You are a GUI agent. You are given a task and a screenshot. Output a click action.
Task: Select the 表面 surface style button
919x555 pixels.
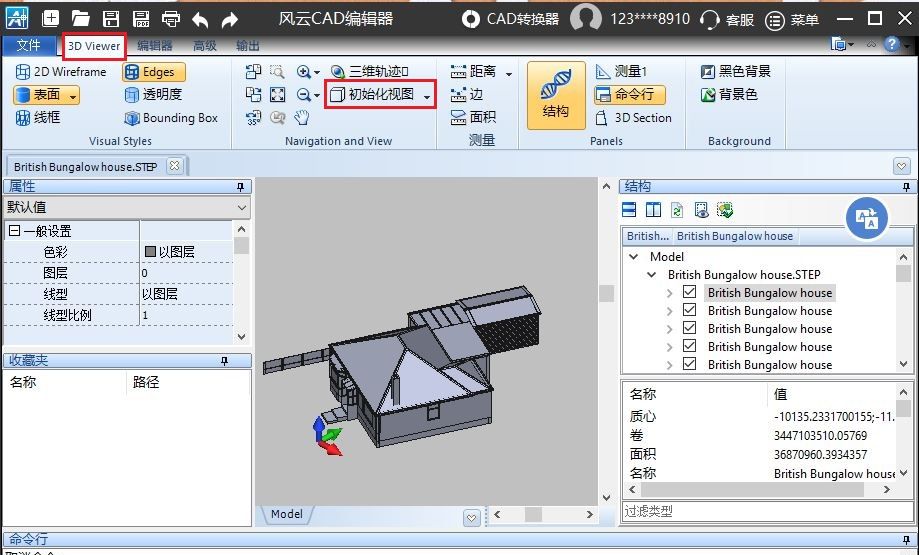(40, 94)
